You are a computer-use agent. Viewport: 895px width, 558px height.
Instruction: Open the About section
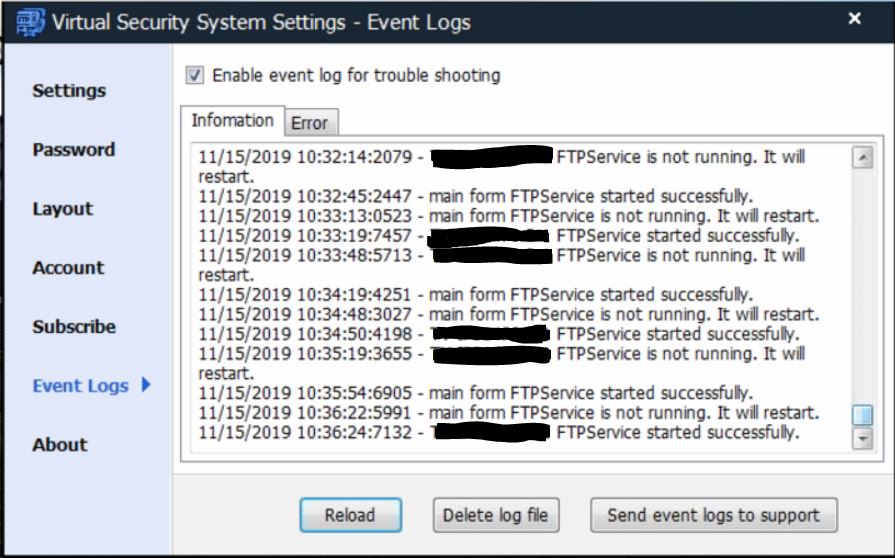tap(59, 445)
